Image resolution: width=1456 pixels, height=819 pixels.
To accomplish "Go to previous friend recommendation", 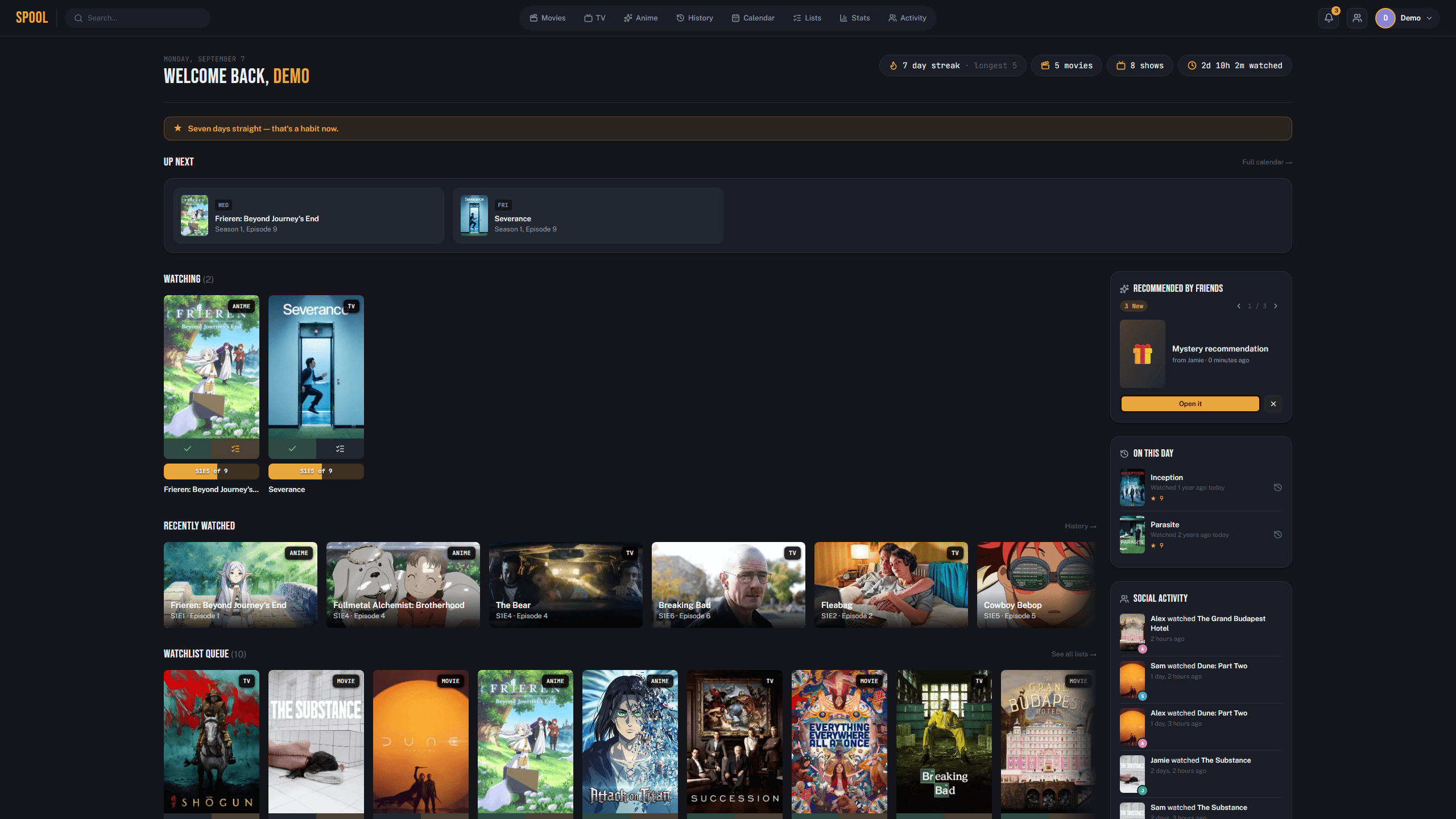I will point(1239,306).
